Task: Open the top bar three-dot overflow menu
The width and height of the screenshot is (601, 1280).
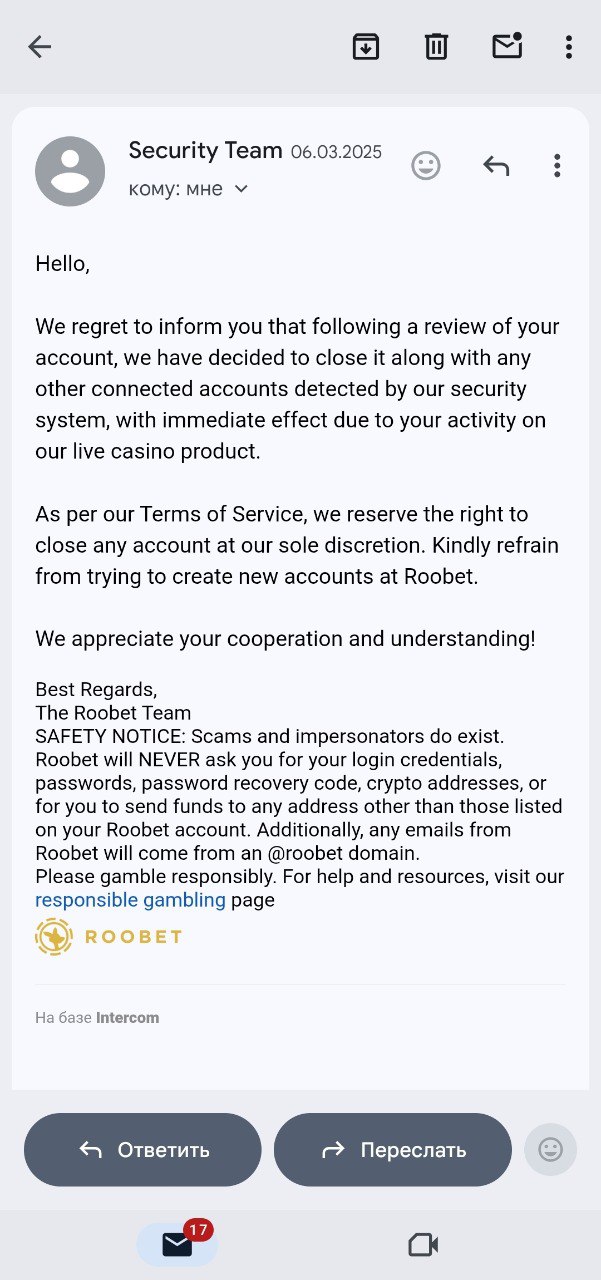Action: click(x=568, y=46)
